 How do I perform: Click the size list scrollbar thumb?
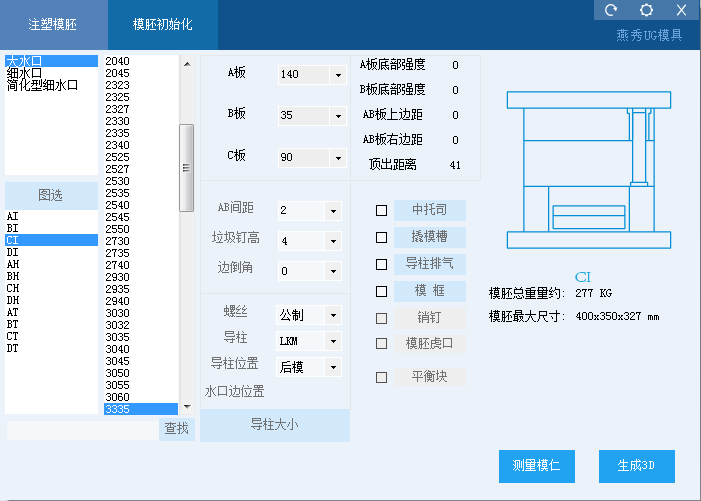[186, 168]
